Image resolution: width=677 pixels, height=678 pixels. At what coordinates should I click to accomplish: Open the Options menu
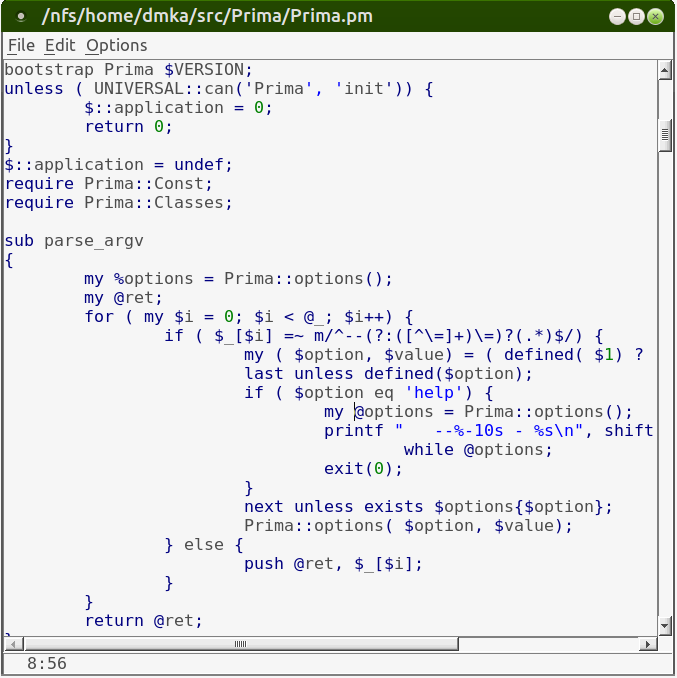point(116,45)
